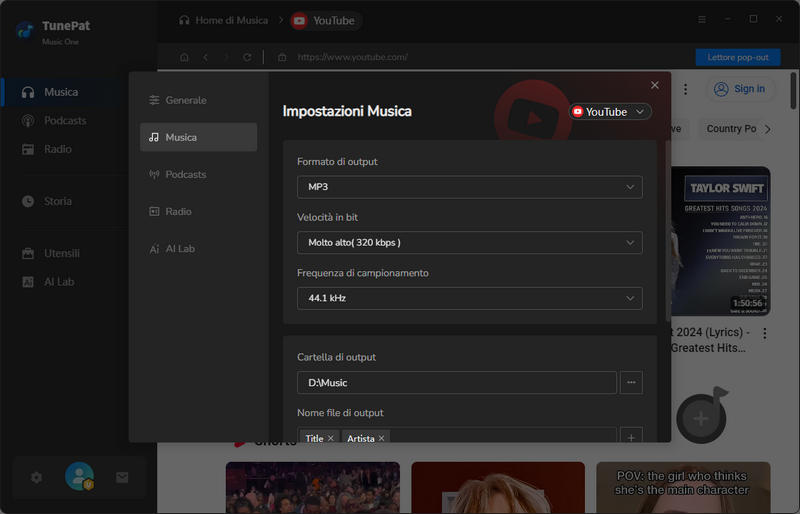
Task: Open the Frequenza di campionamento dropdown
Action: [469, 298]
